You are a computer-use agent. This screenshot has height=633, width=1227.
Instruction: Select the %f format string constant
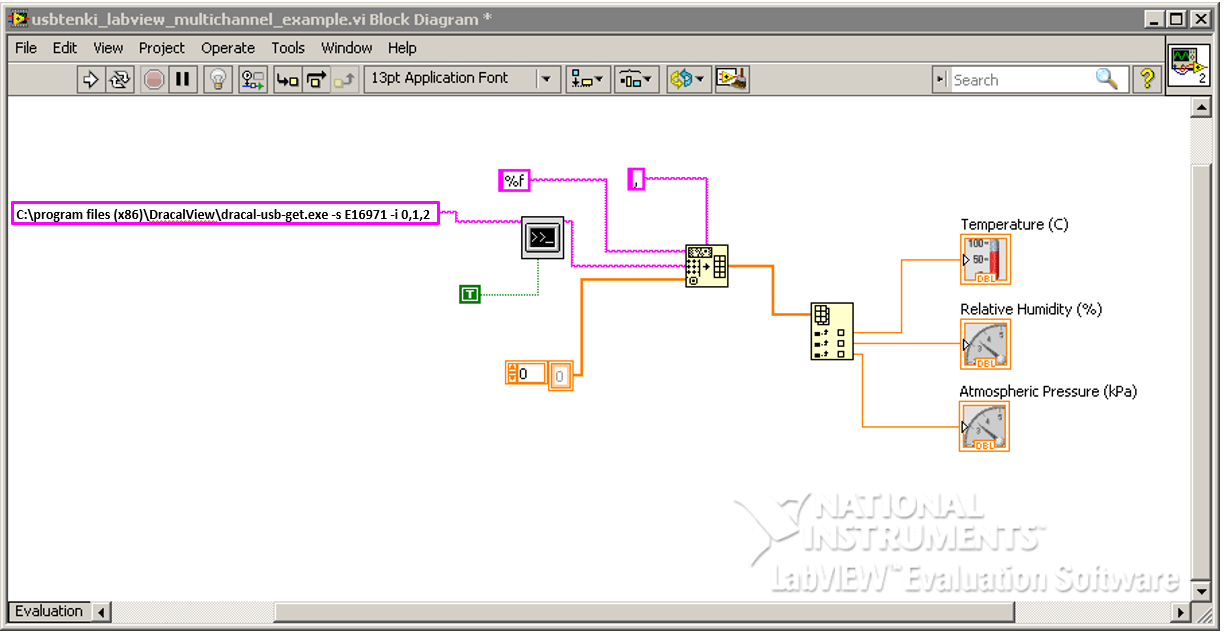(514, 180)
